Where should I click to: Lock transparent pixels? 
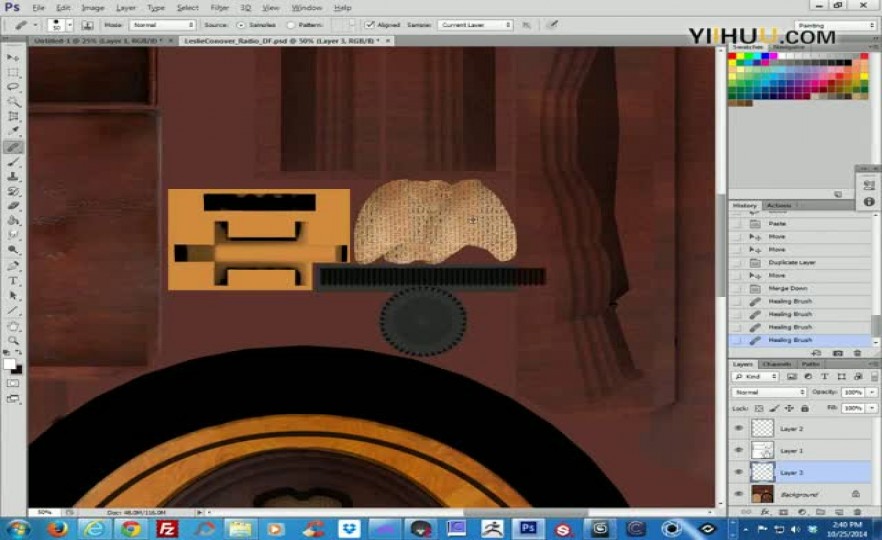[x=759, y=408]
